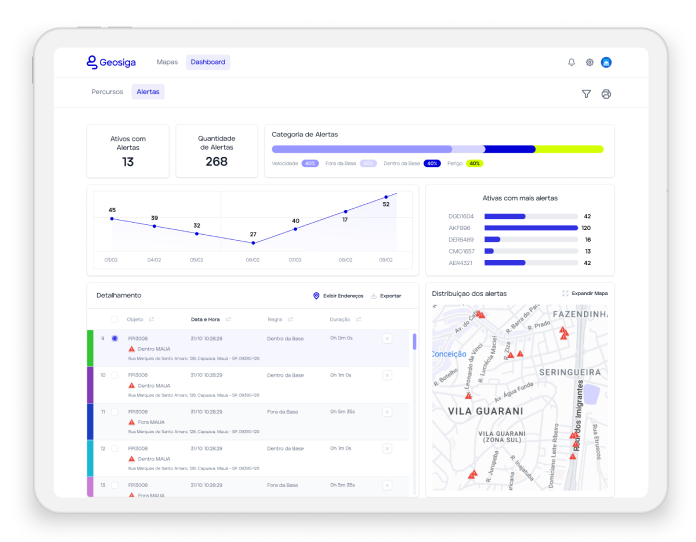Click the detail table vertical scrollbar thumb
Screen dimensions: 696x542
414,341
